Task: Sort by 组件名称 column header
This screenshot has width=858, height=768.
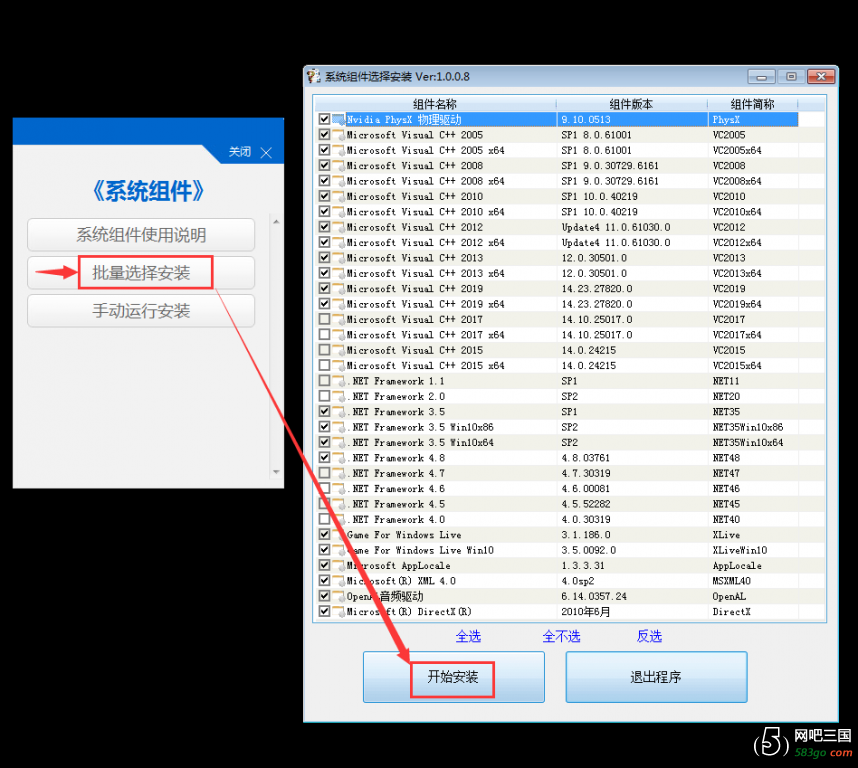Action: click(435, 104)
